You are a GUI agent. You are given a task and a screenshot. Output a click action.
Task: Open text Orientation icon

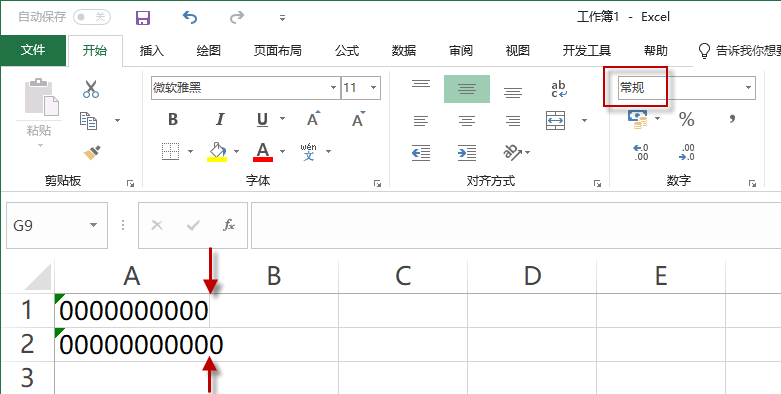(513, 152)
